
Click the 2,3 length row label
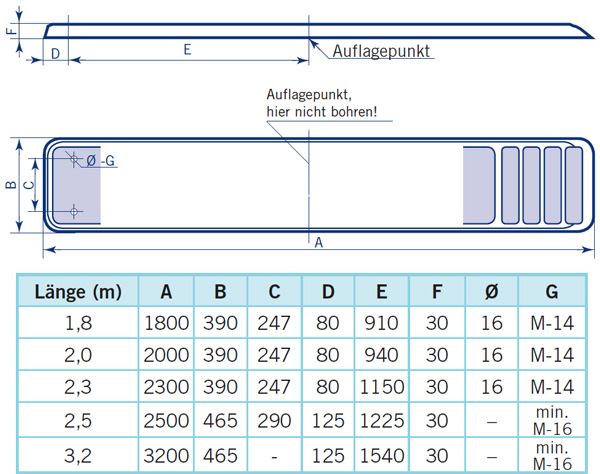77,387
